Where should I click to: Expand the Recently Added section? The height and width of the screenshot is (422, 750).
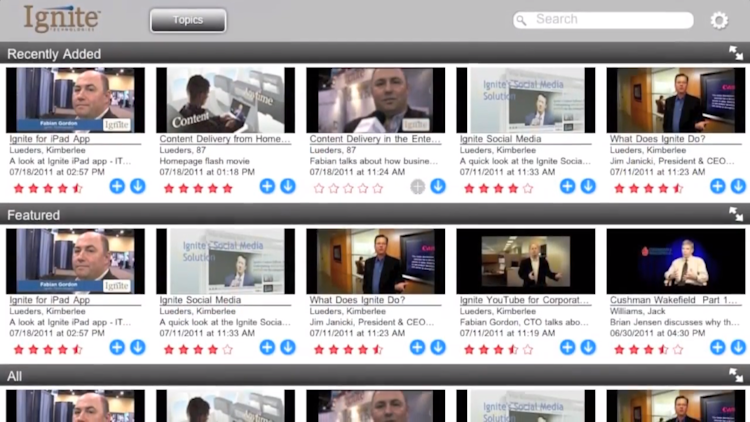(x=736, y=53)
